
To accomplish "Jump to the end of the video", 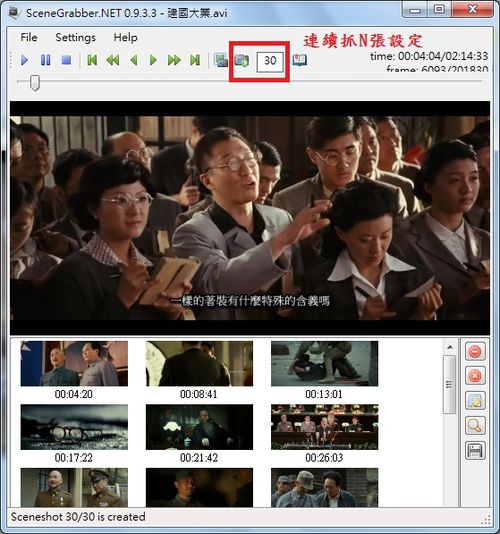I will point(195,60).
